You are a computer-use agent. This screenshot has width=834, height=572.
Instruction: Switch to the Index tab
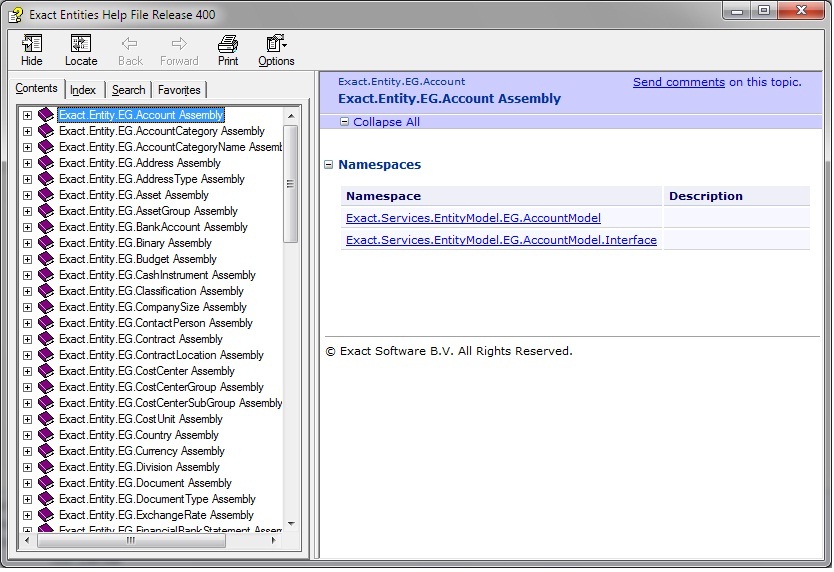click(x=83, y=90)
